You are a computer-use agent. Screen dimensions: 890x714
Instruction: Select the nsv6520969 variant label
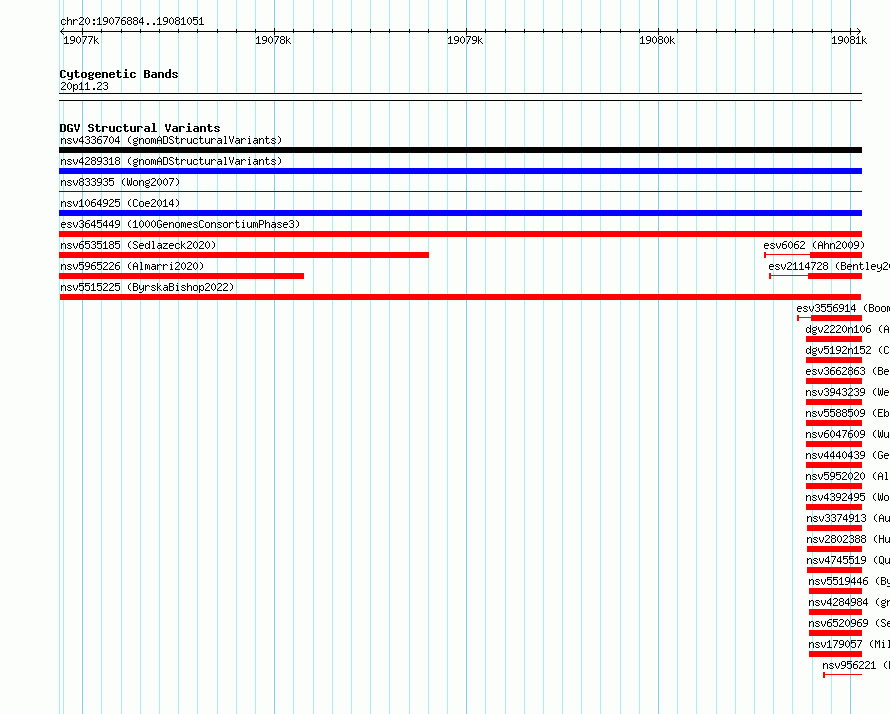coord(849,623)
